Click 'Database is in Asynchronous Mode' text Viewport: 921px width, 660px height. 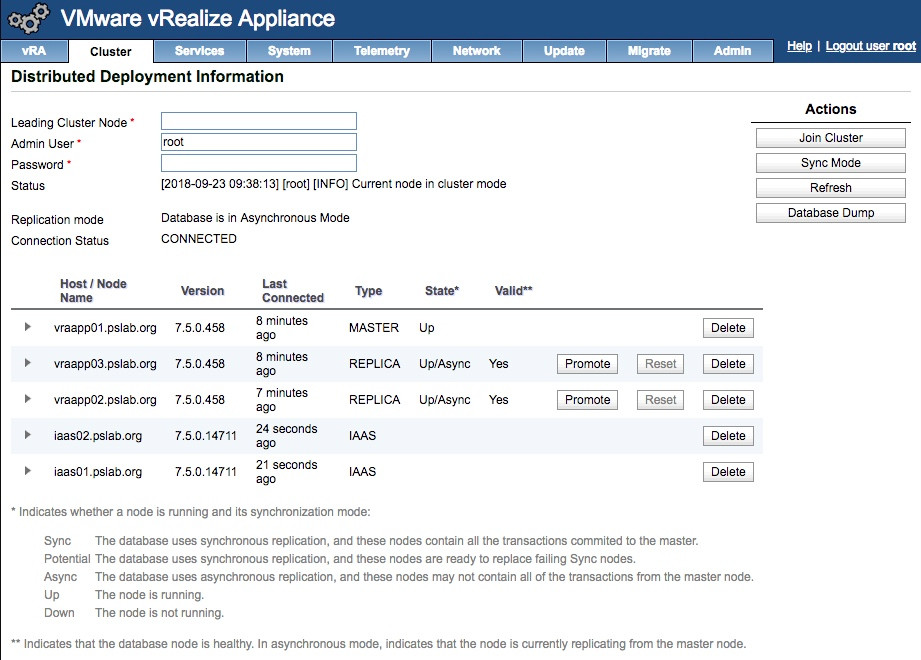255,218
